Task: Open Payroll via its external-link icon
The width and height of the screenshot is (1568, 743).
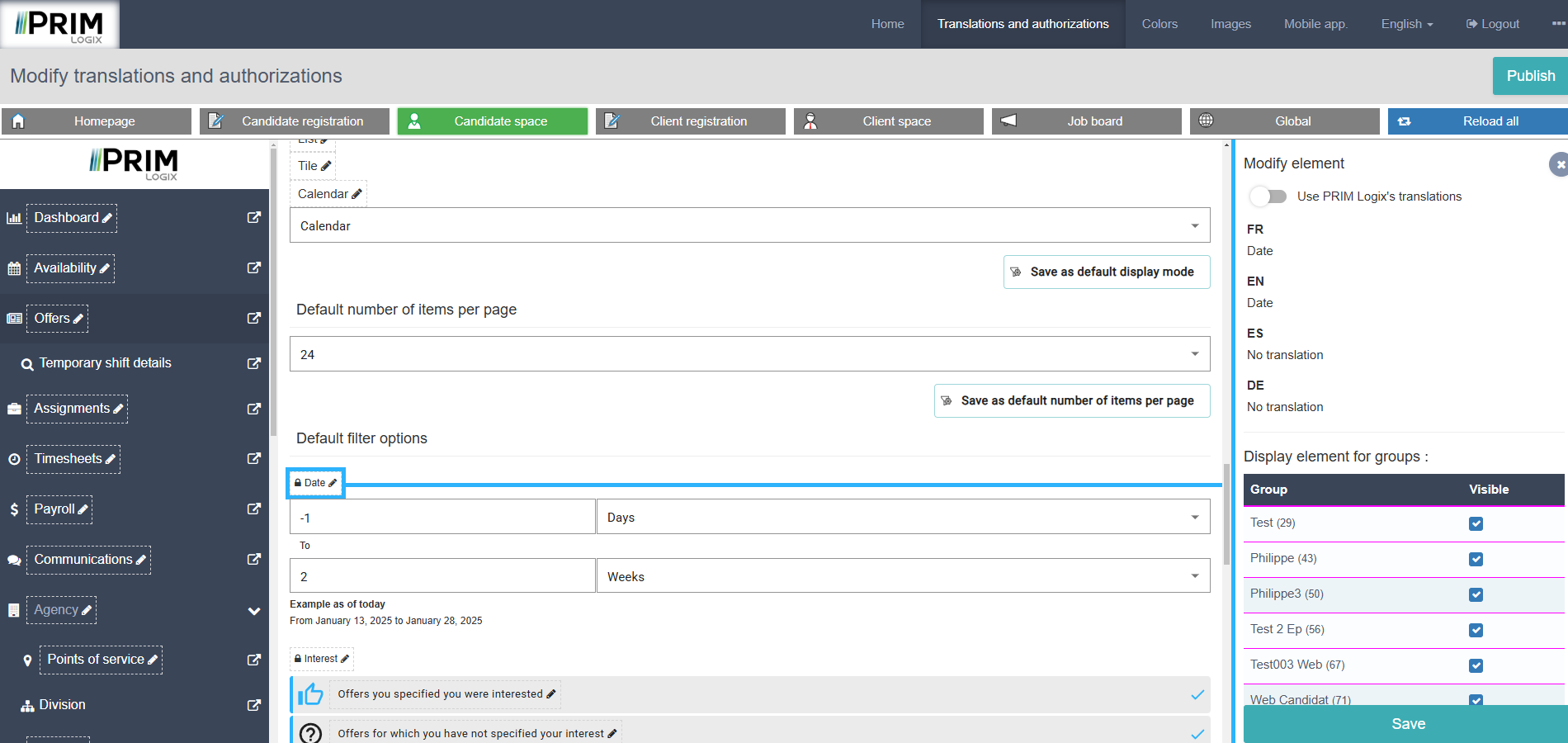Action: (254, 509)
